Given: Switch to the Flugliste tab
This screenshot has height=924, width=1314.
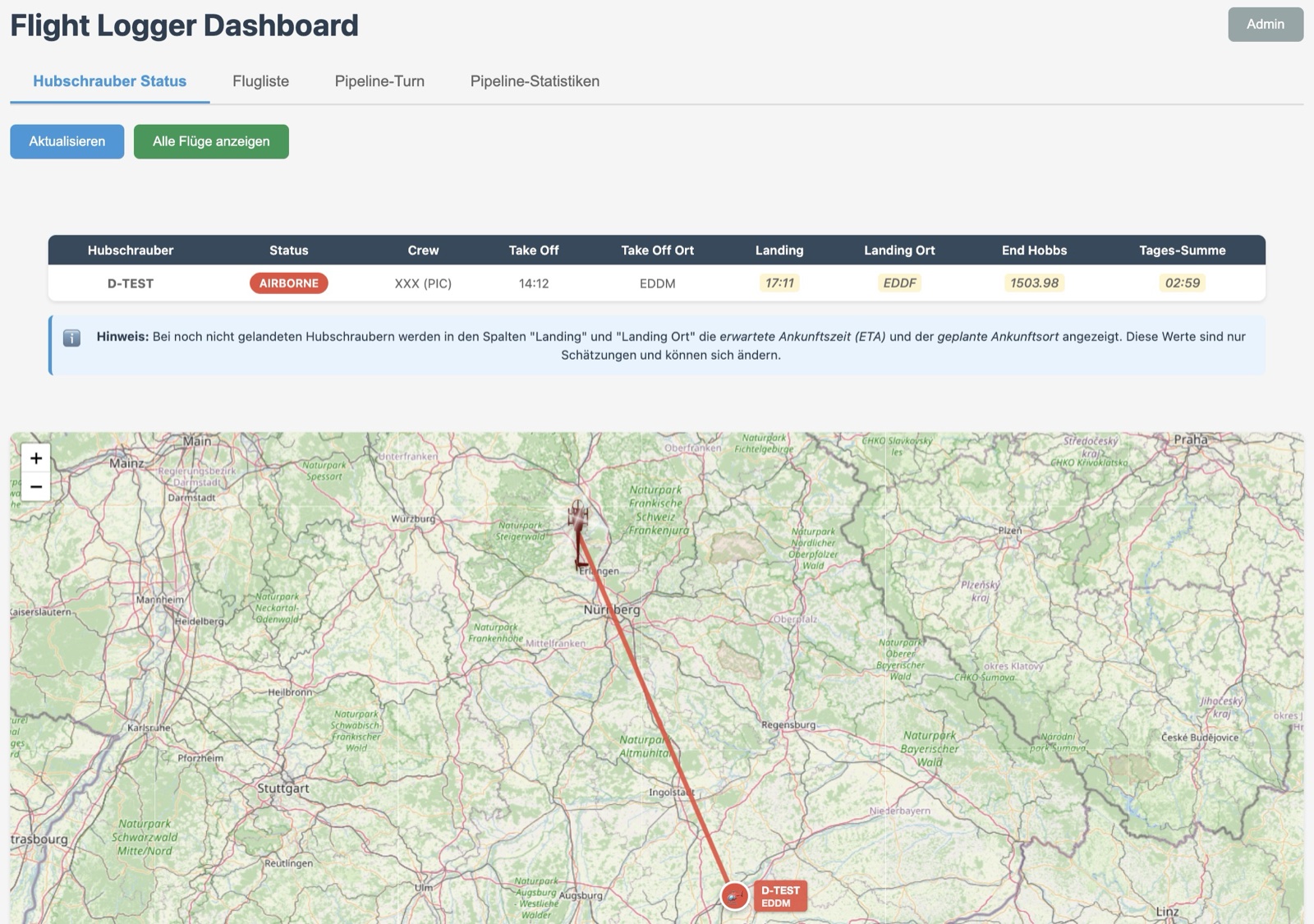Looking at the screenshot, I should (260, 81).
